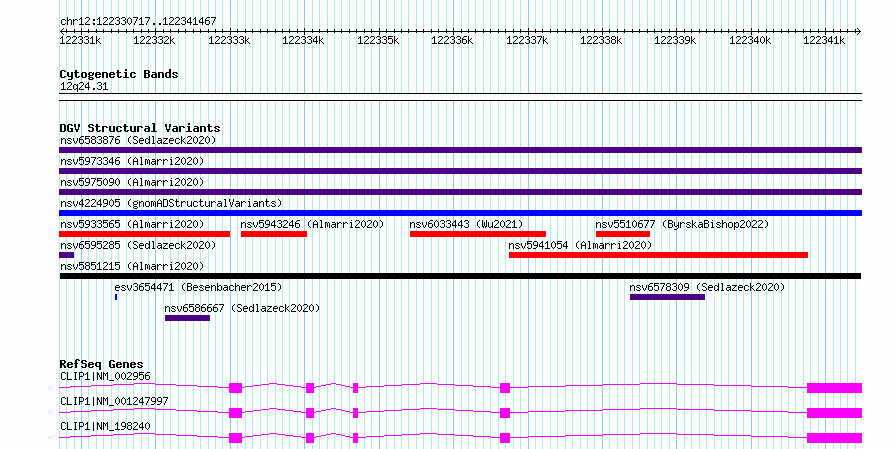The width and height of the screenshot is (890, 449).
Task: Click the purple bar under nsv6583876
Action: click(460, 150)
